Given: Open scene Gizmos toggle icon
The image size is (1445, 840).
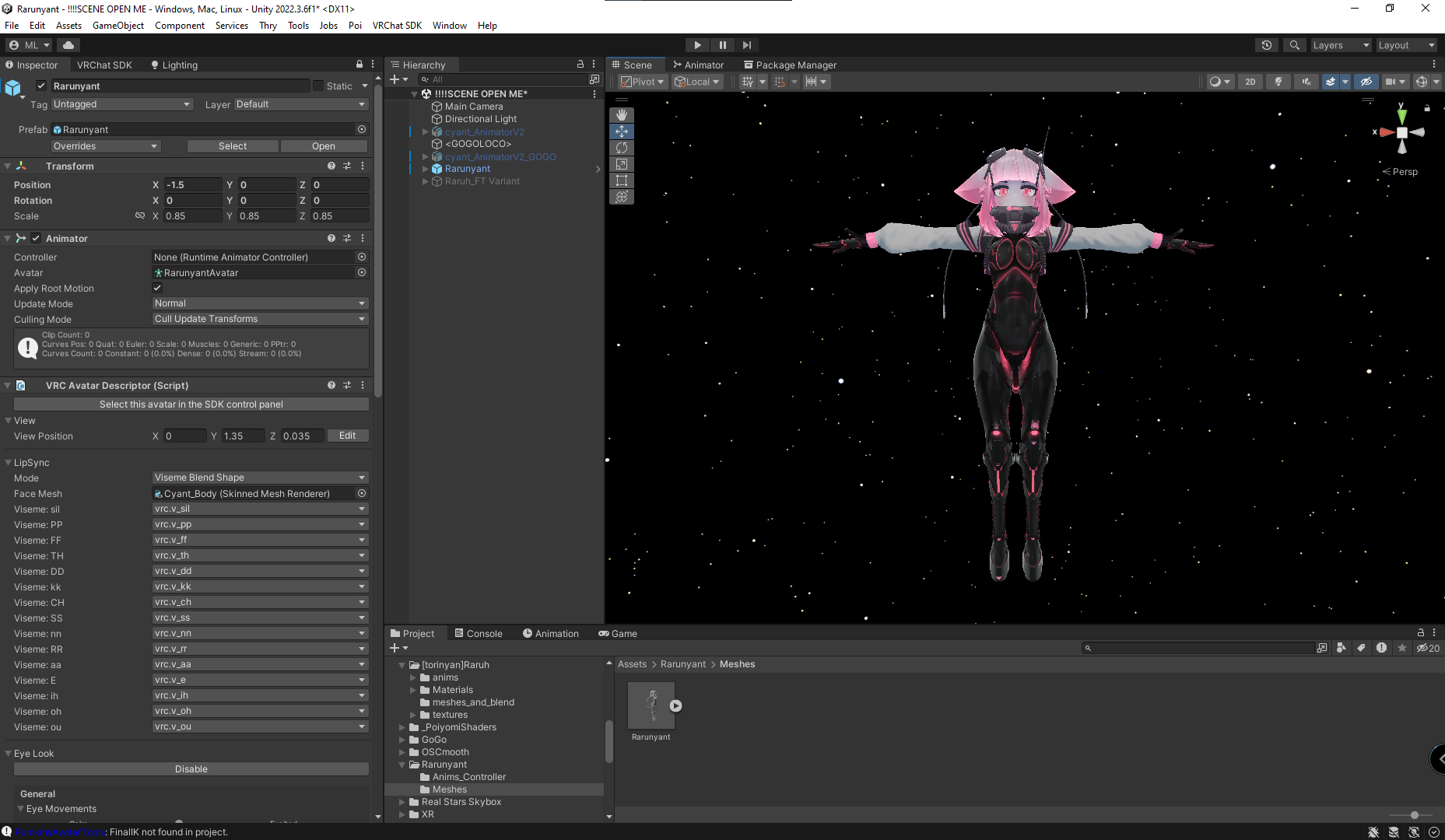Looking at the screenshot, I should (x=1421, y=82).
